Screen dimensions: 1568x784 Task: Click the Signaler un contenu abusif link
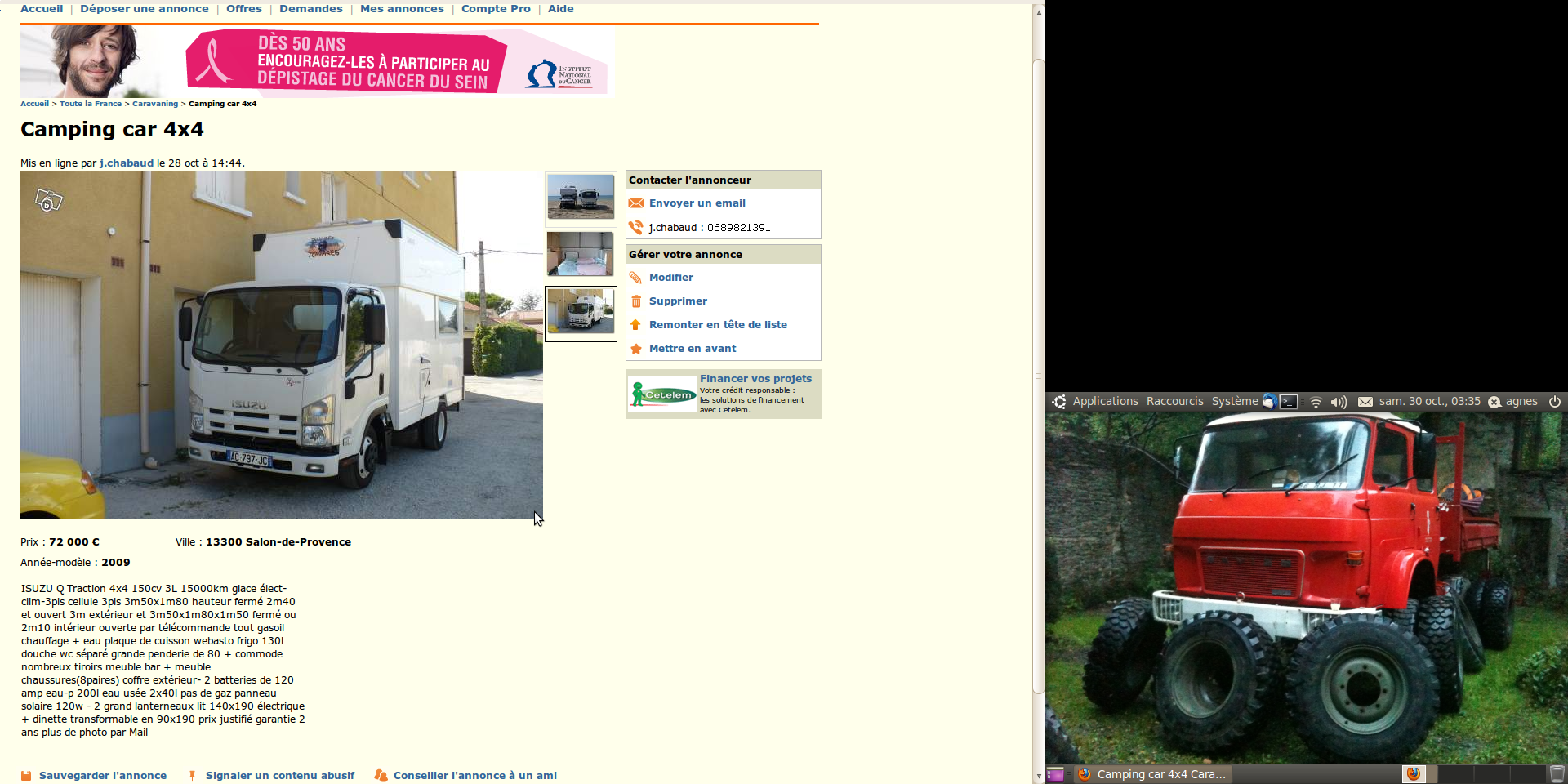point(279,776)
